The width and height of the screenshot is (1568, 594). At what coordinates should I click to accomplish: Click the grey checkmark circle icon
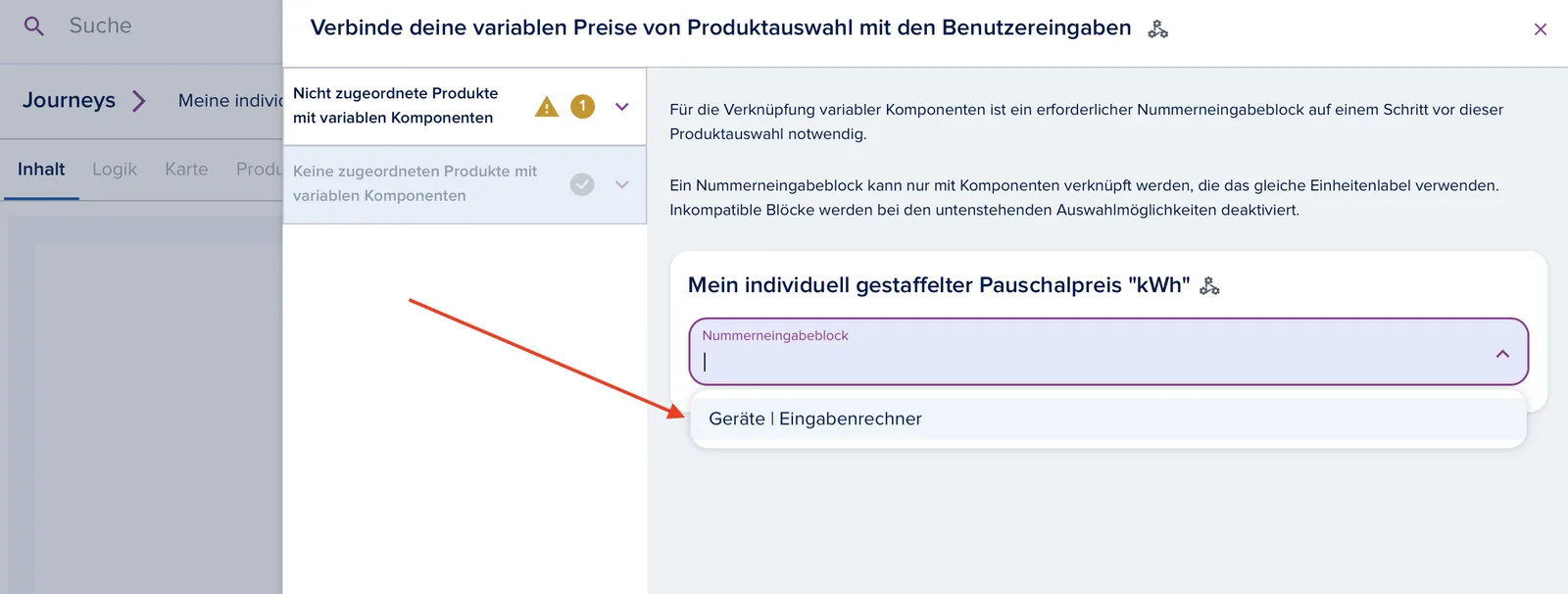click(582, 184)
